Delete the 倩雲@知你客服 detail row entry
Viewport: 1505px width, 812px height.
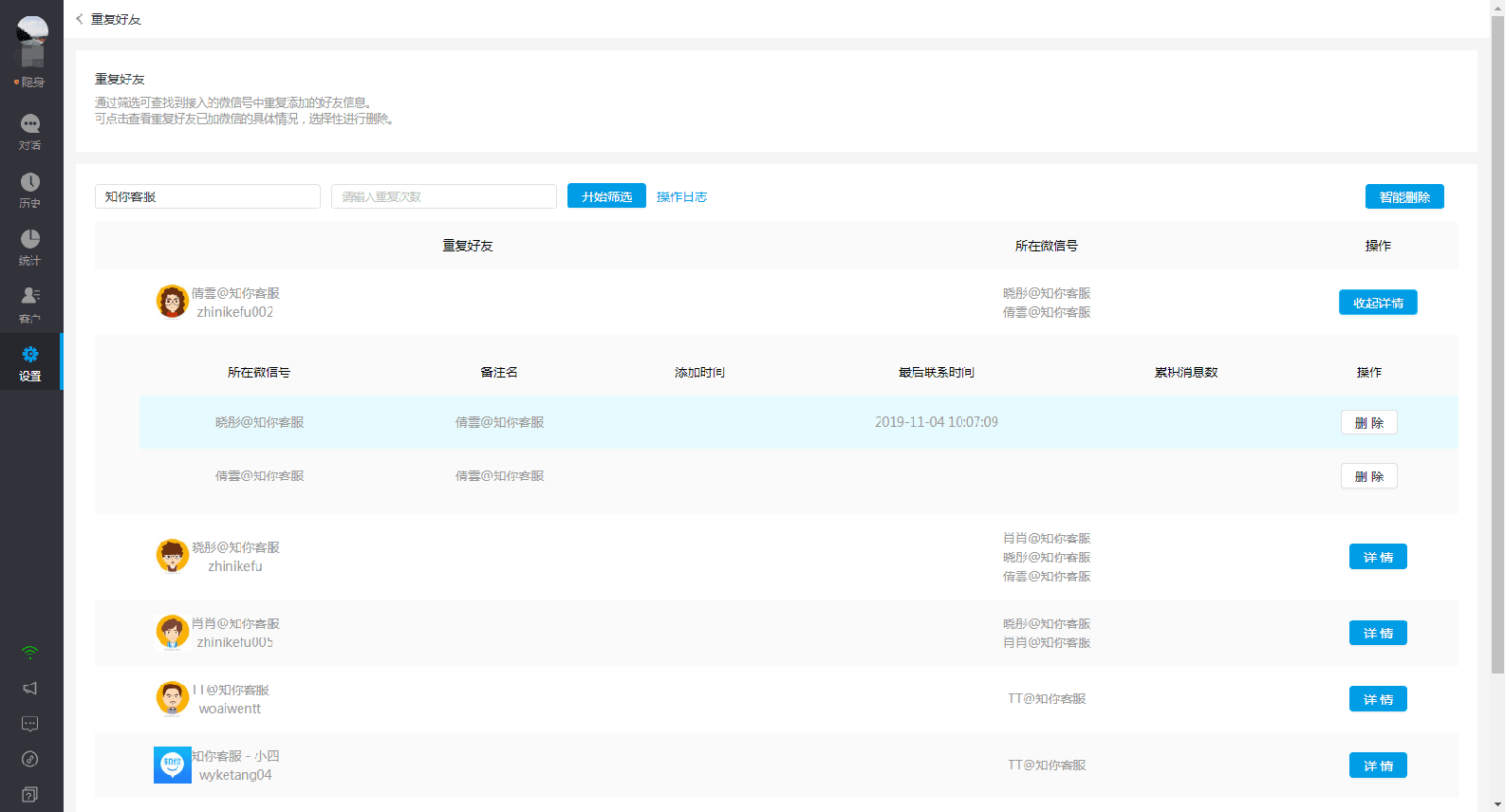[x=1369, y=476]
